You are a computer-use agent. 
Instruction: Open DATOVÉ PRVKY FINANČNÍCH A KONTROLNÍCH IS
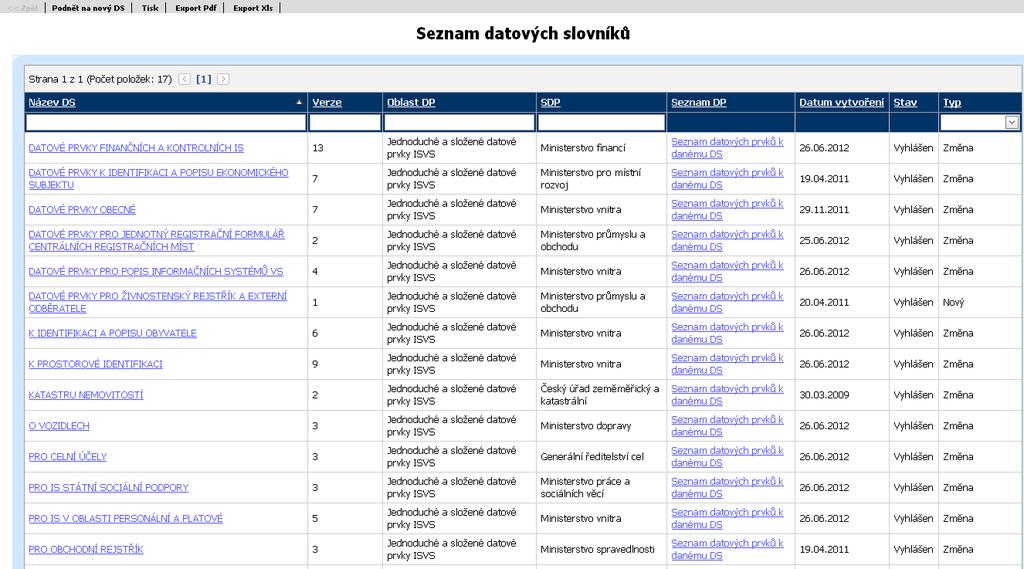[136, 148]
